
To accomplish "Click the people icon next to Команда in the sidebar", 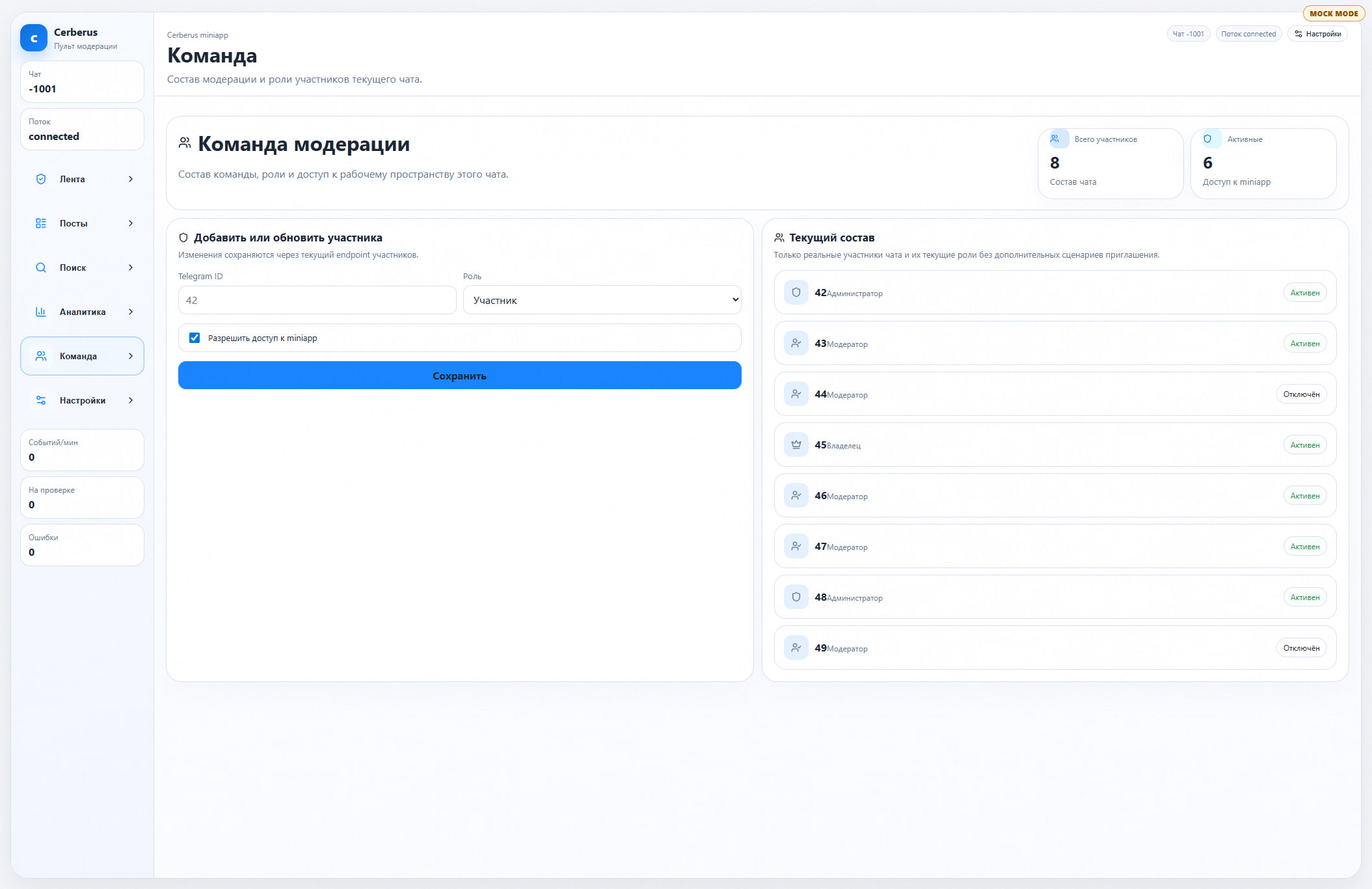I will click(41, 356).
